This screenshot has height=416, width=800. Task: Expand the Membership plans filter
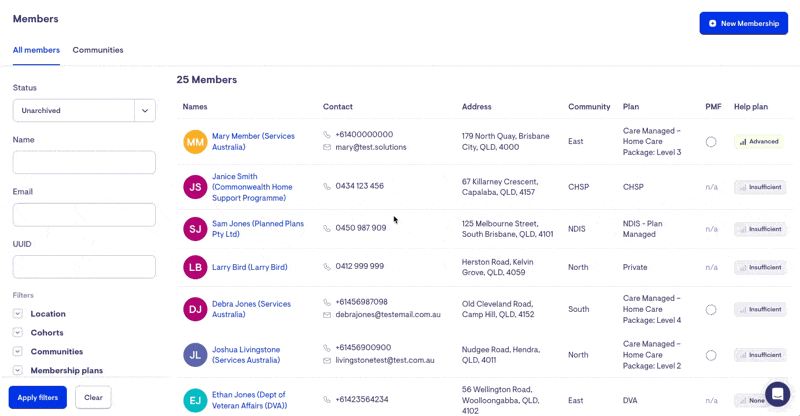click(18, 371)
